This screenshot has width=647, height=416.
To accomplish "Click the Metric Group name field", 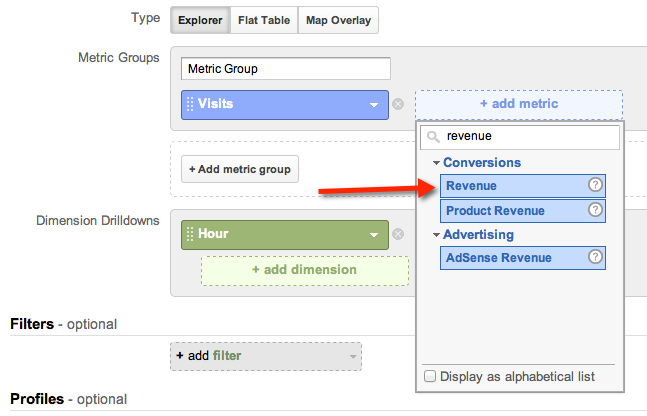I will tap(286, 69).
